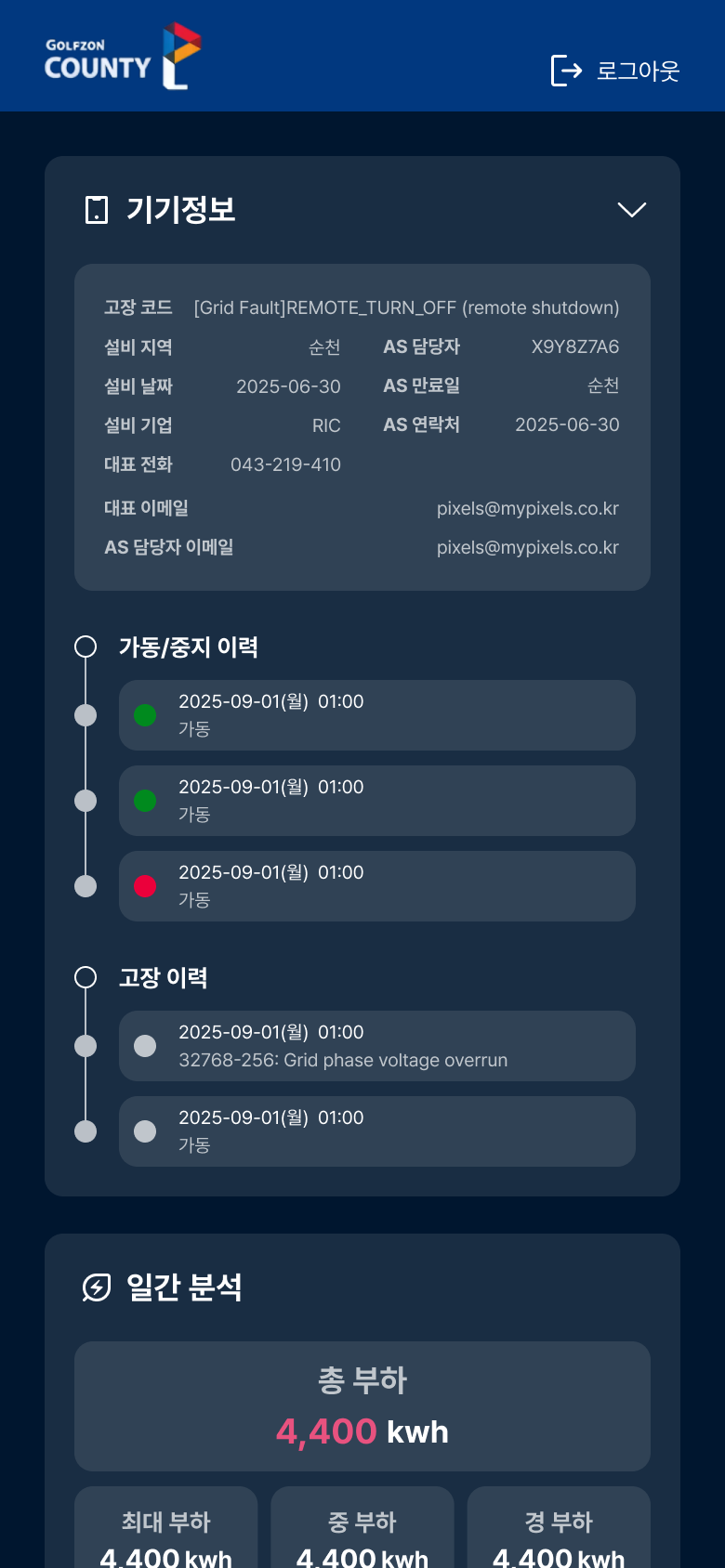Select the Grid phase voltage overrun entry
This screenshot has width=725, height=1568.
tap(376, 1046)
